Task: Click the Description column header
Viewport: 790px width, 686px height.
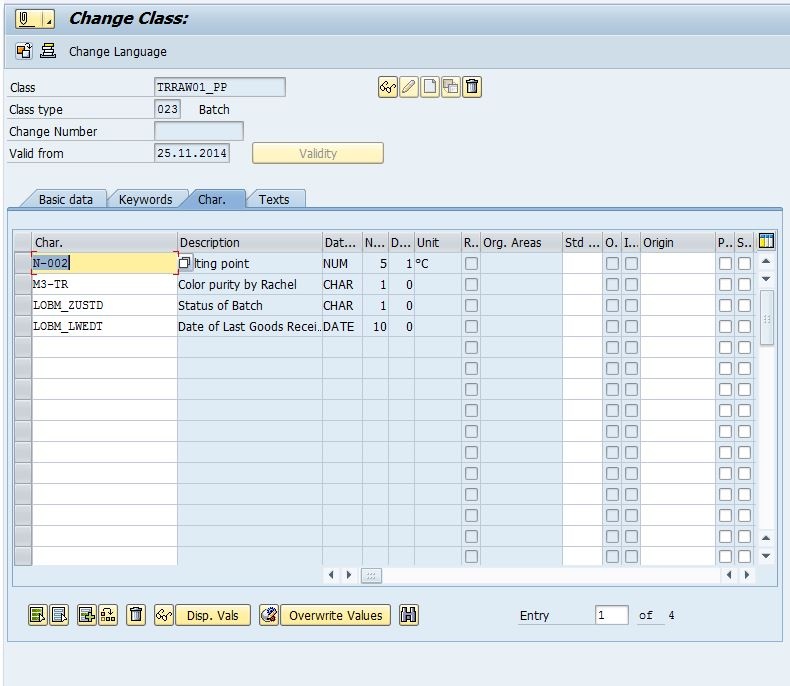Action: tap(250, 242)
